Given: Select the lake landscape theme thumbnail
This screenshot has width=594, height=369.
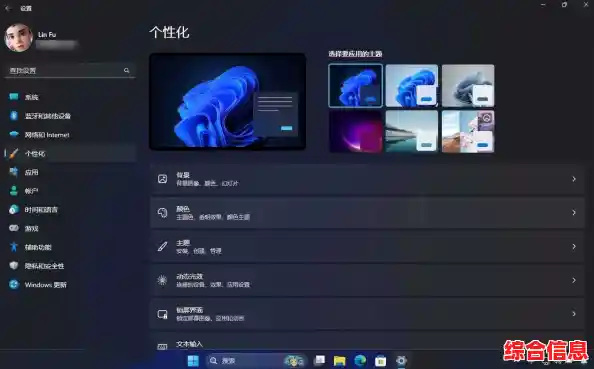Looking at the screenshot, I should (412, 131).
